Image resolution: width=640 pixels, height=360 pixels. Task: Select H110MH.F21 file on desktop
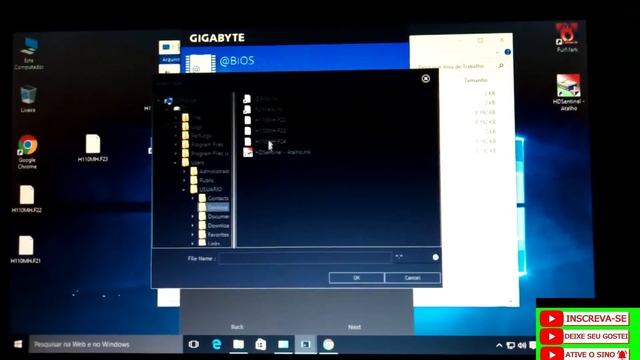[26, 250]
